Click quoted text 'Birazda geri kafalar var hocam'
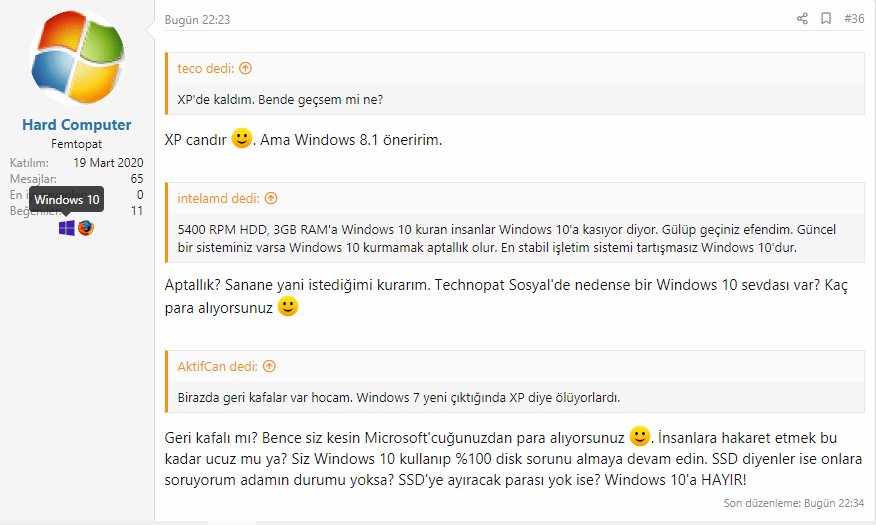This screenshot has width=876, height=525. tap(265, 398)
